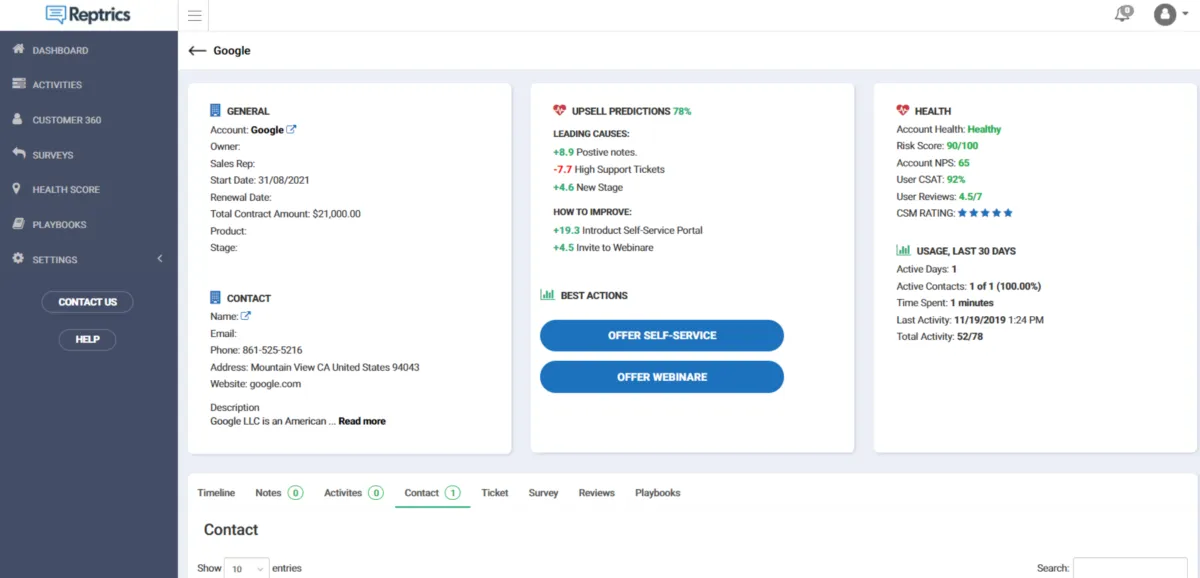Click the Best Actions chart icon
1200x578 pixels.
click(x=547, y=295)
